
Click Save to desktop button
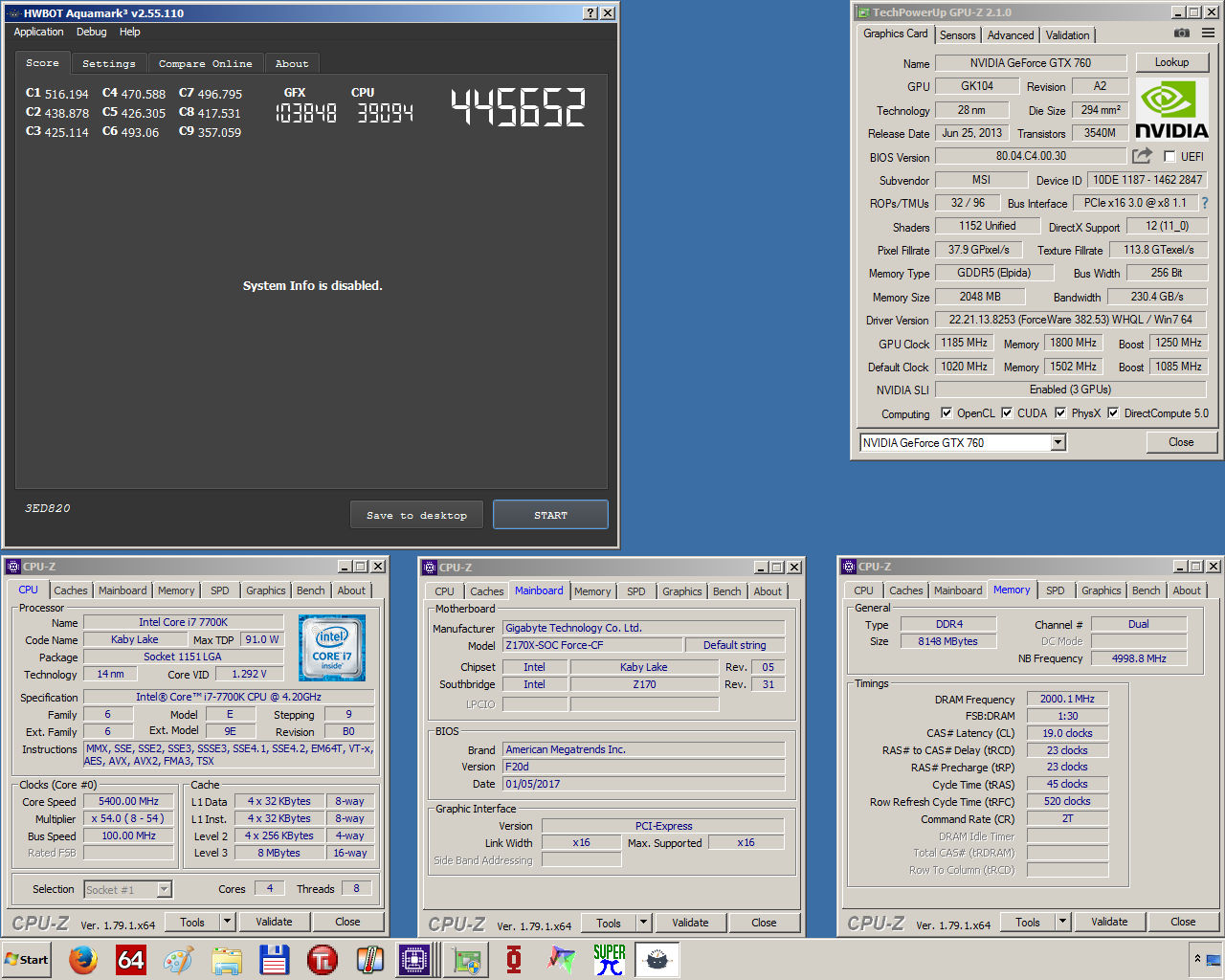coord(416,515)
